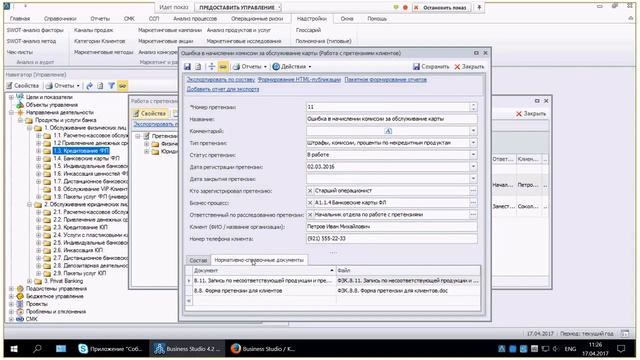Click 'Добавить отчет для экспорта' link
Screen dimensions: 640x360
click(x=223, y=89)
